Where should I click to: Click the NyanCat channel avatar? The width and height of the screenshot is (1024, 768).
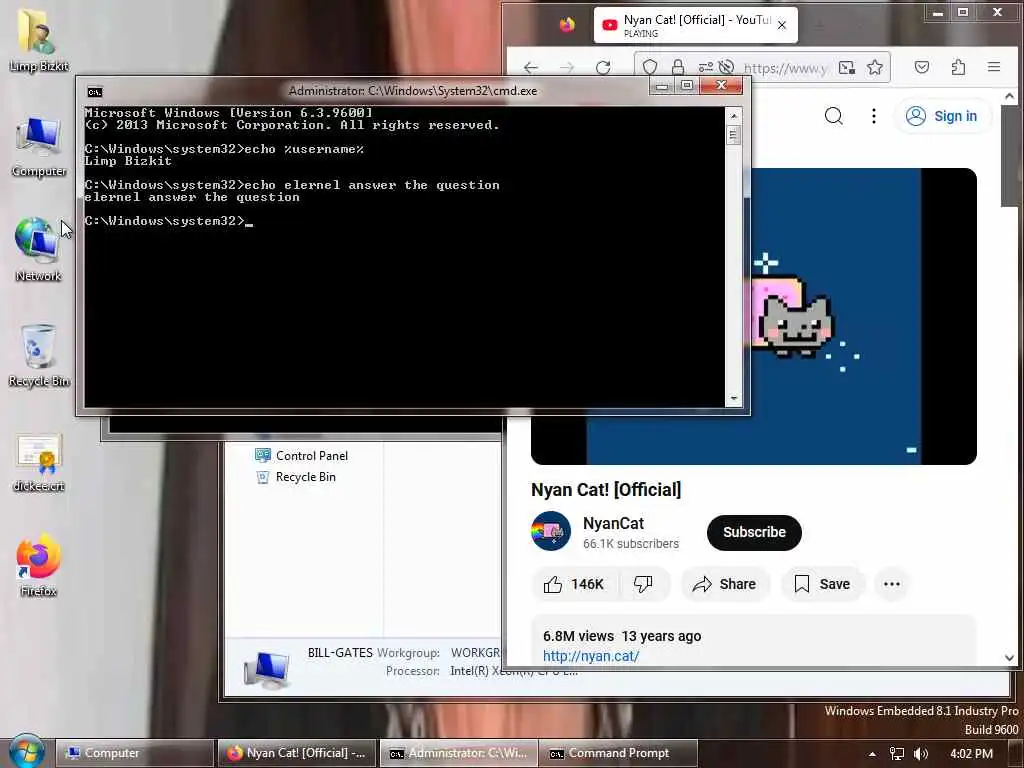point(551,532)
